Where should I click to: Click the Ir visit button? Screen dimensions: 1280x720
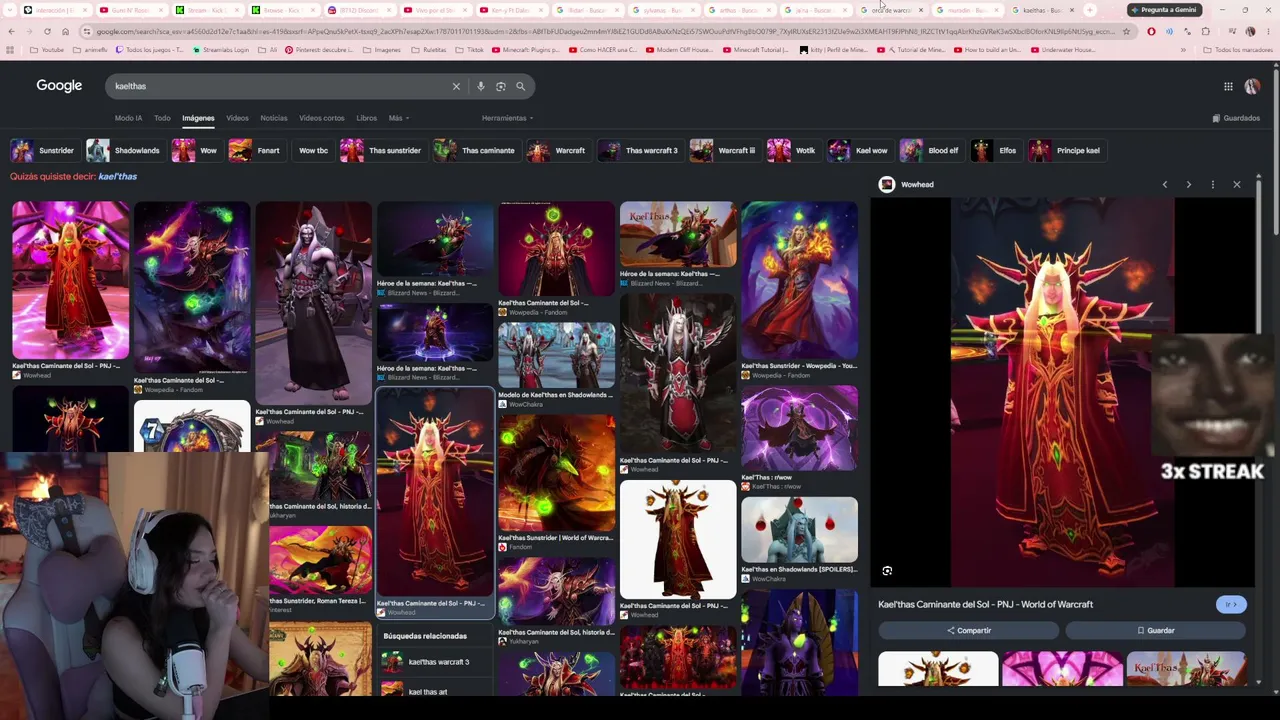click(x=1231, y=605)
